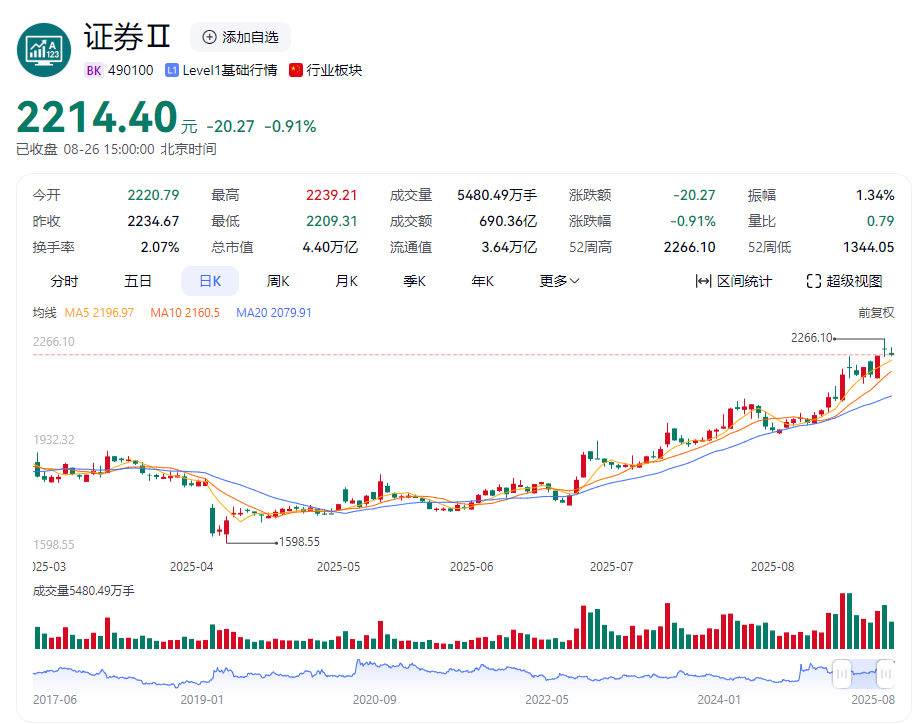
Task: Select the 月K chart tab
Action: point(346,282)
